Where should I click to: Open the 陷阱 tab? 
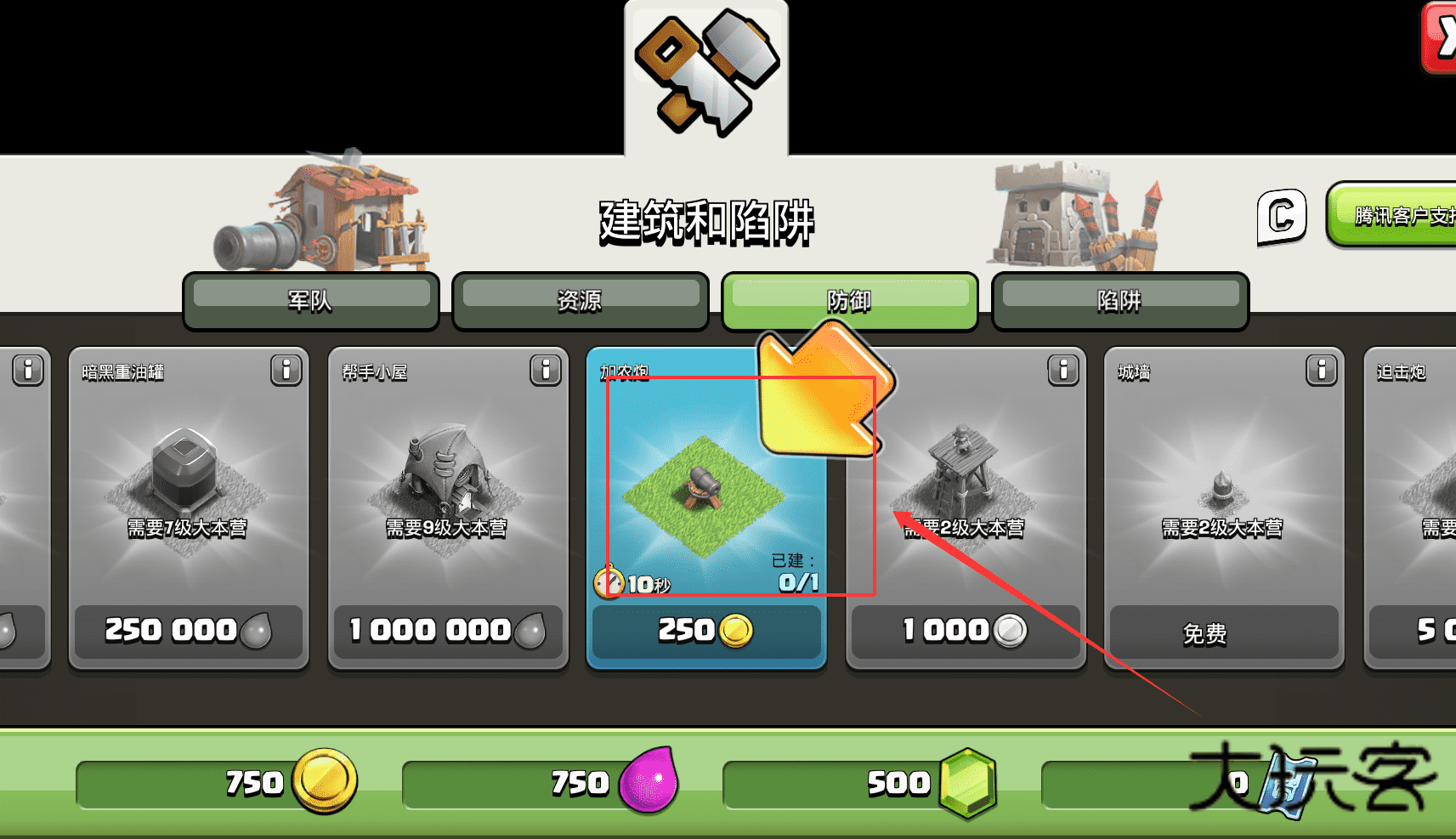pyautogui.click(x=1119, y=301)
